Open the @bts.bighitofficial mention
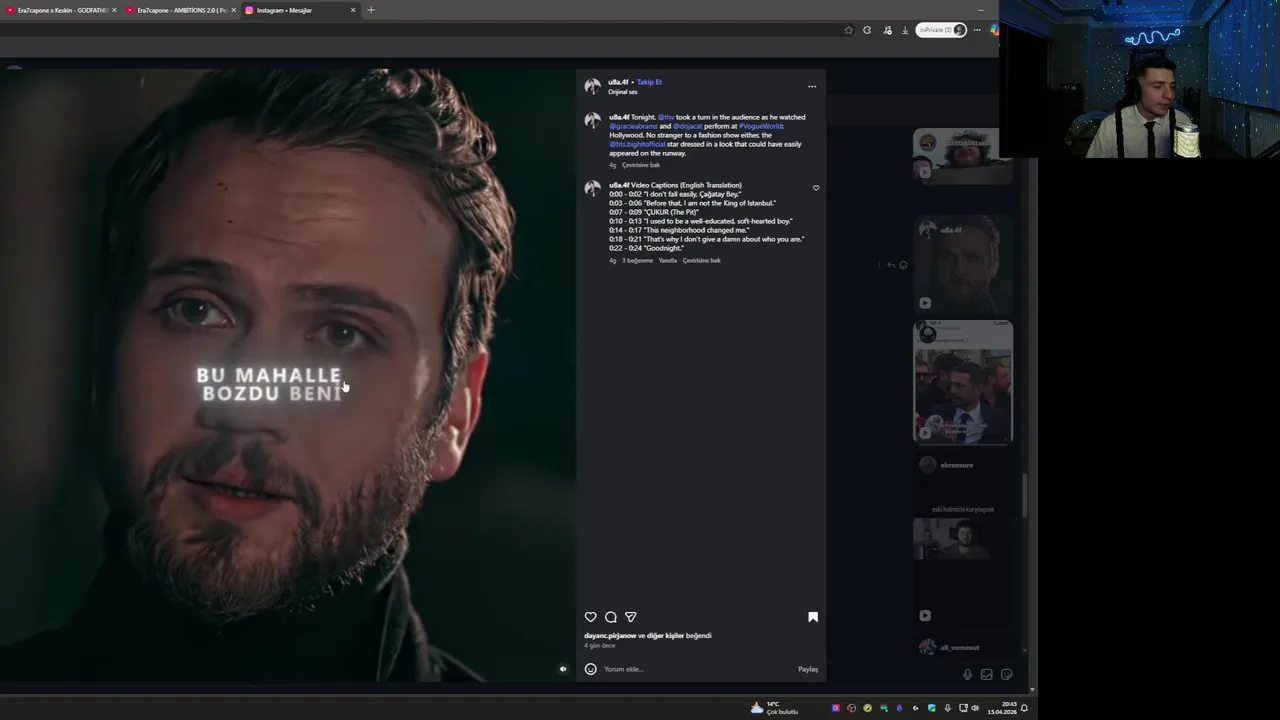 pos(637,144)
